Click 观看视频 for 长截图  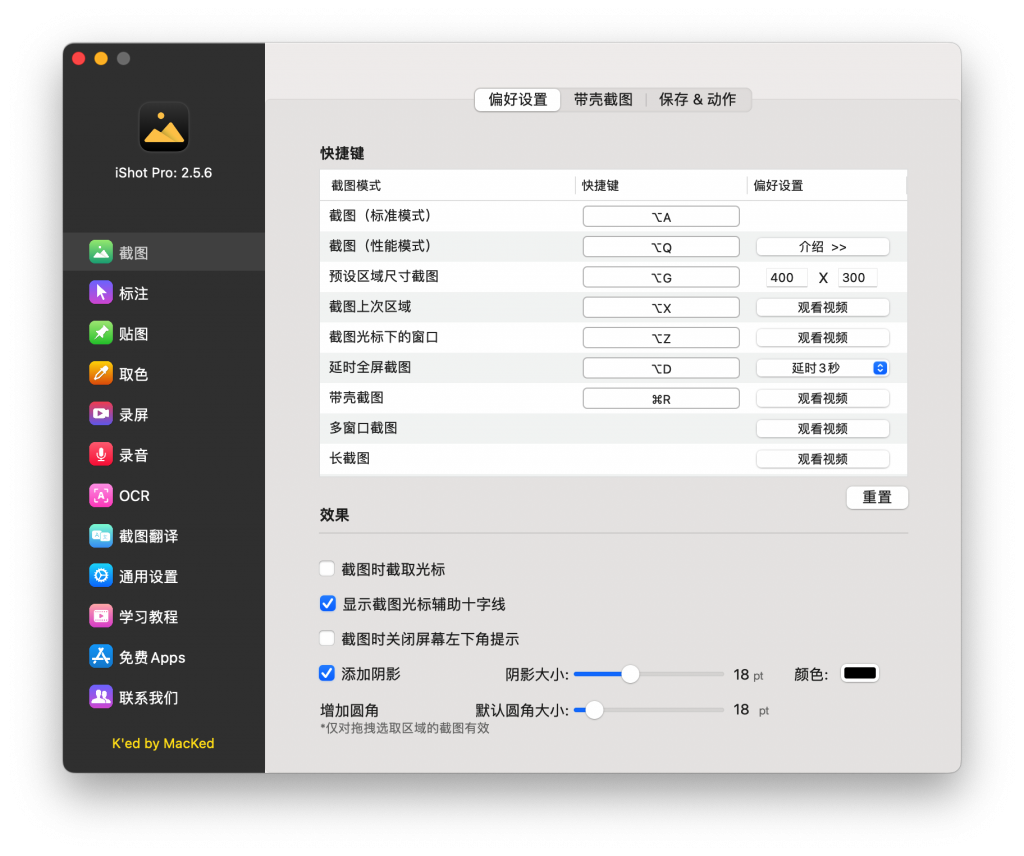[x=822, y=459]
